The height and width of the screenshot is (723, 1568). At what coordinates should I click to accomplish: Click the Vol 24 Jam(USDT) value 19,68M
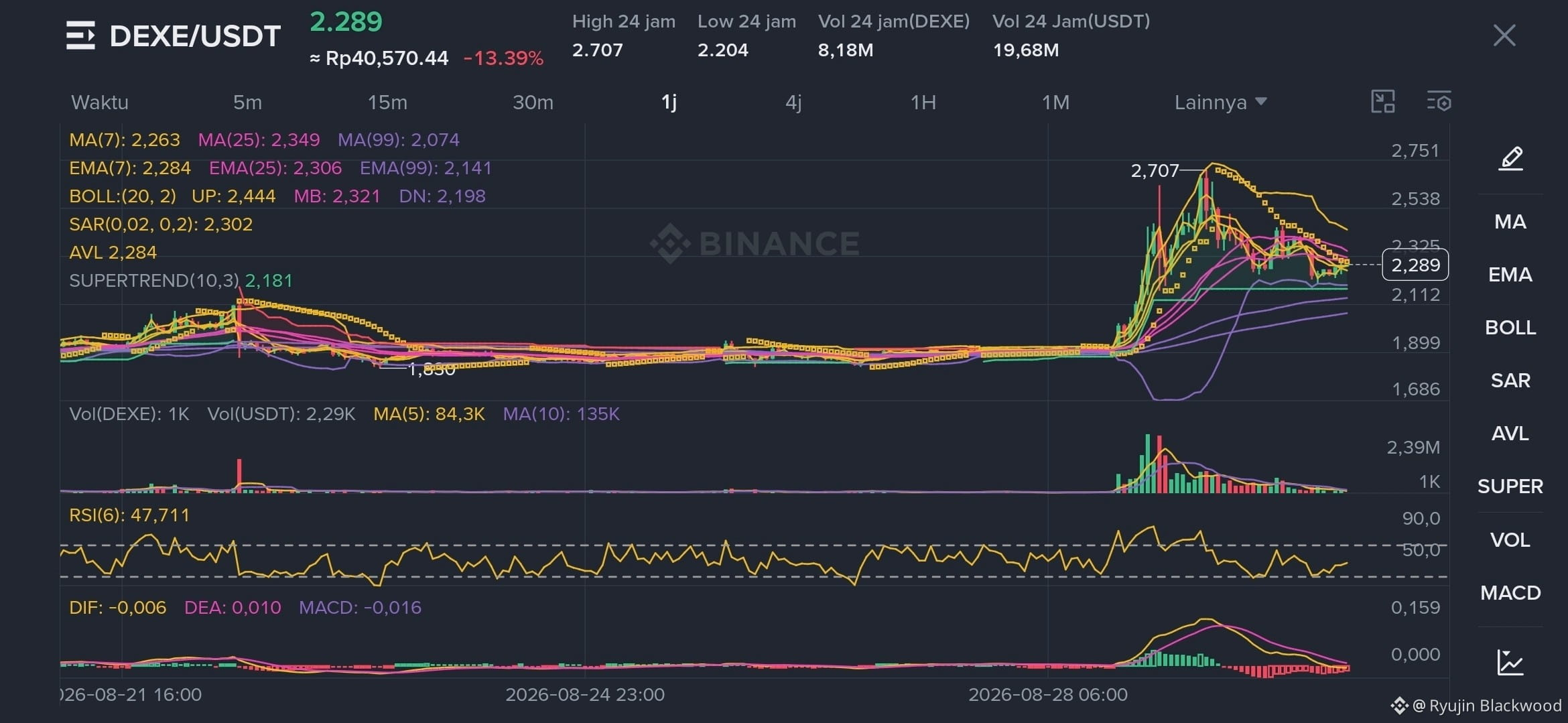coord(1026,50)
